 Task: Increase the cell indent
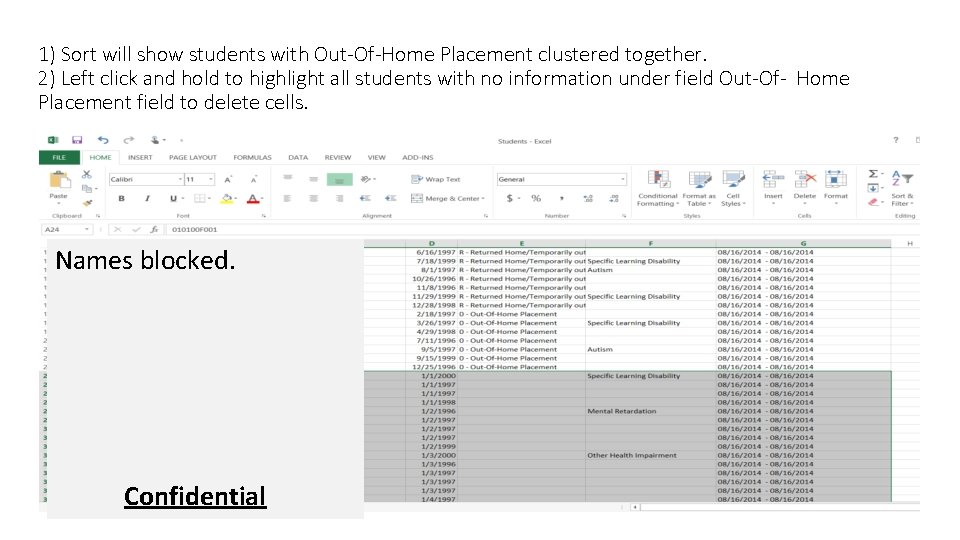tap(391, 198)
